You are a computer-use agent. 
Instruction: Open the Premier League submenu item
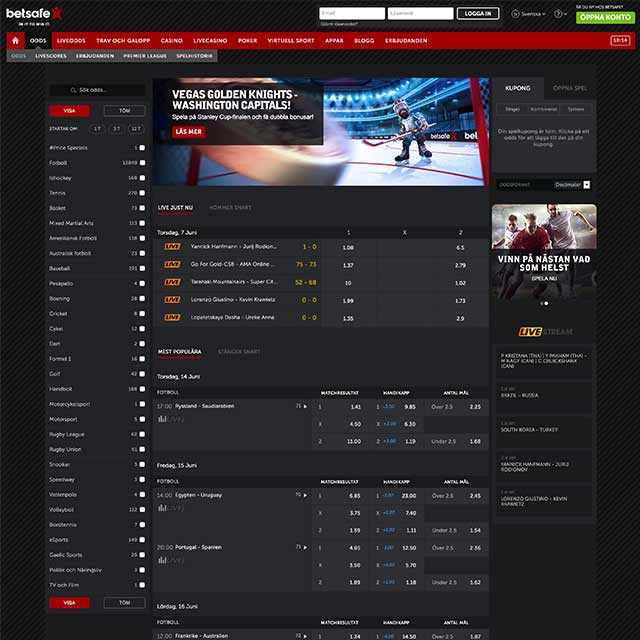tap(145, 56)
